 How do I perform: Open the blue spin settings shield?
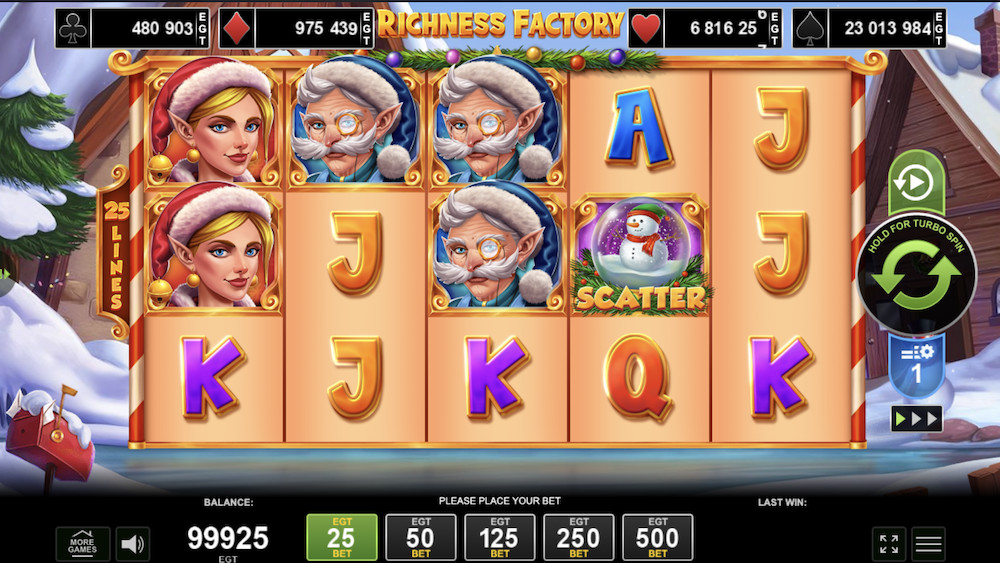tap(916, 366)
